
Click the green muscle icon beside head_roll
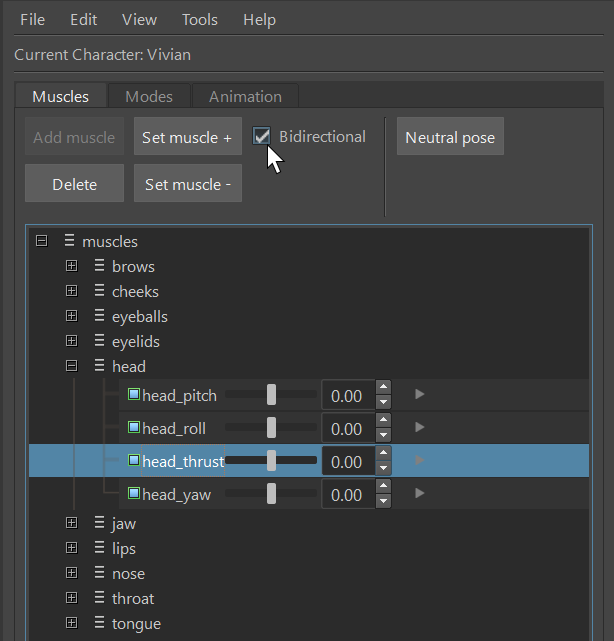(x=135, y=428)
